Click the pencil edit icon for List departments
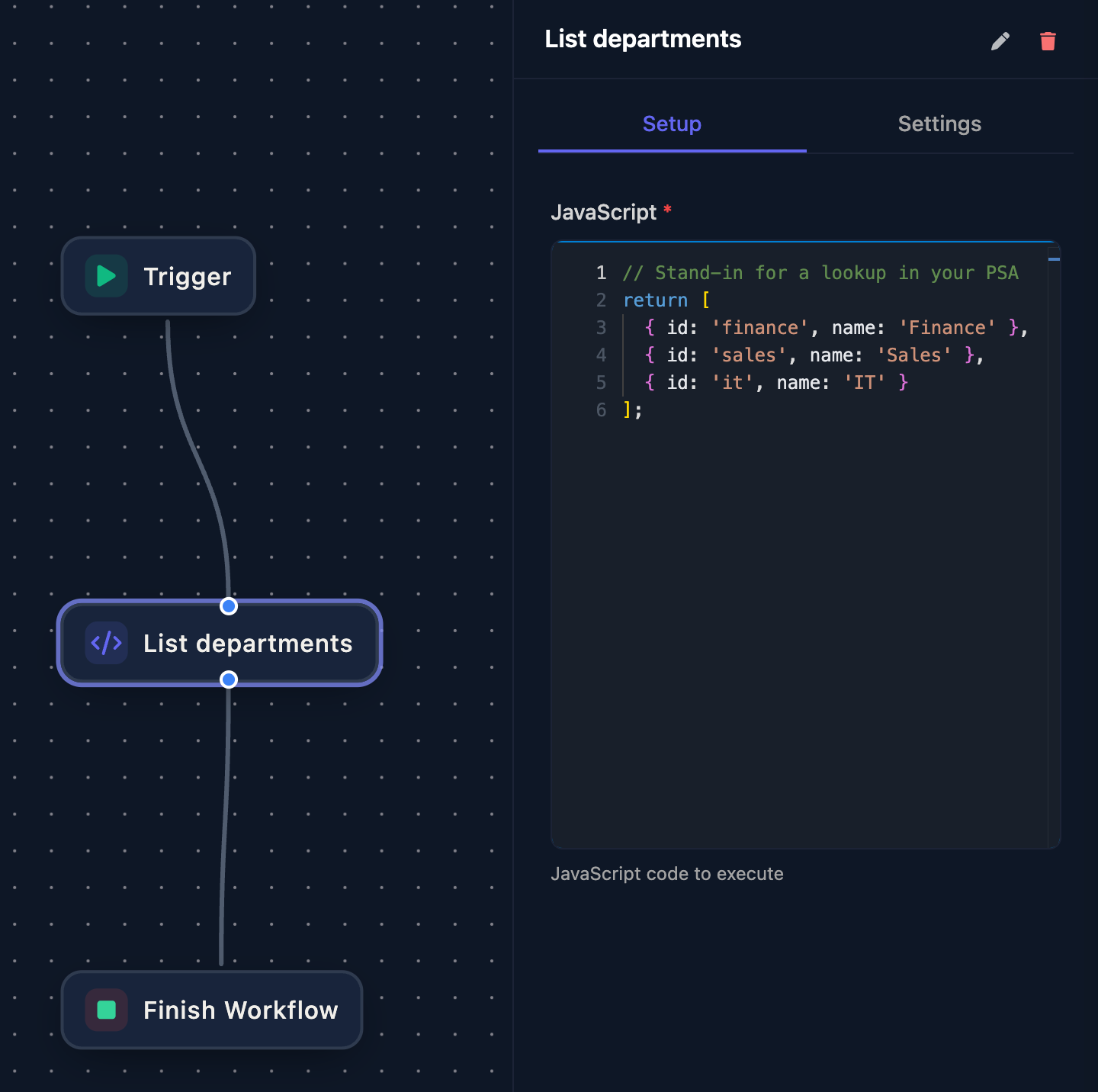 [x=1000, y=41]
